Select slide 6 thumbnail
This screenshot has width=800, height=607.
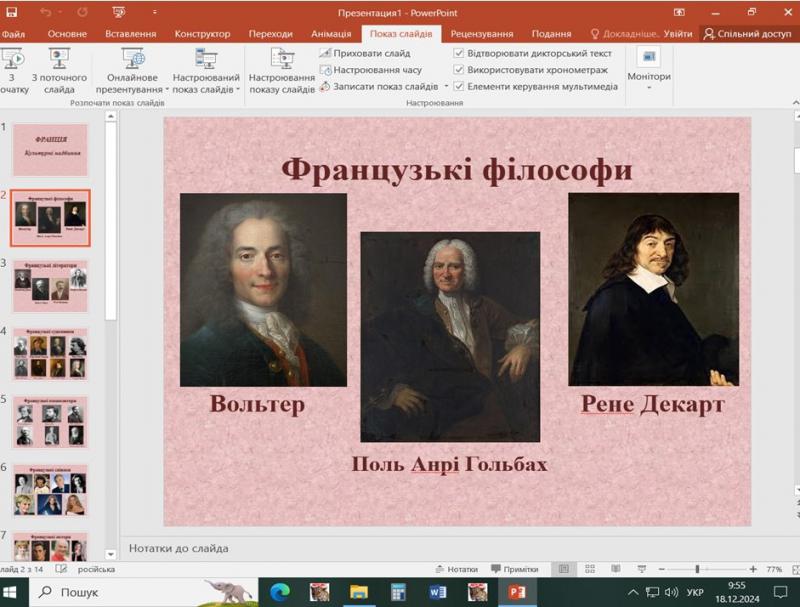click(50, 491)
